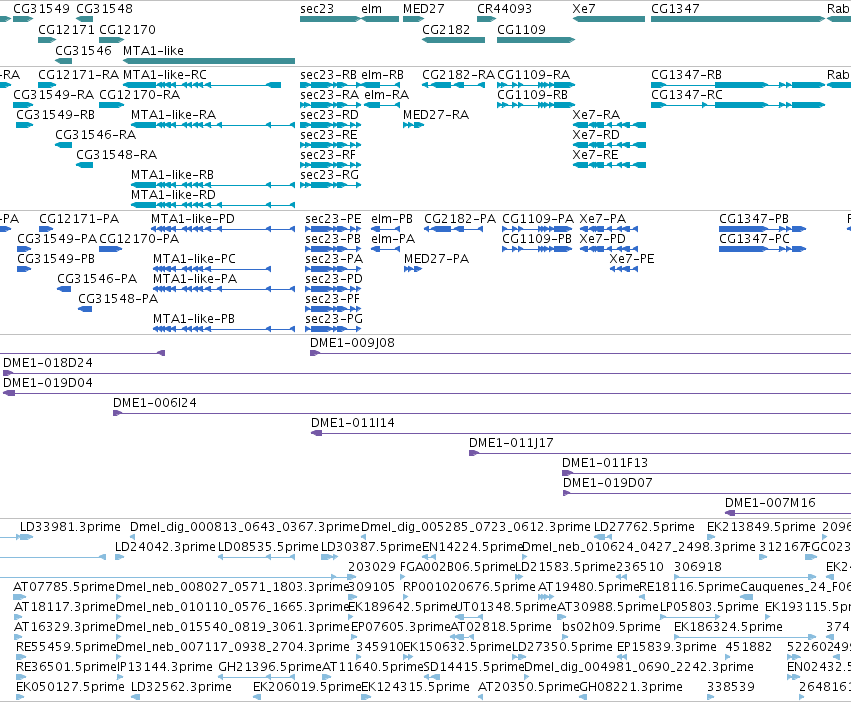Click BAC clone DME1-019D07
The width and height of the screenshot is (851, 702).
tap(707, 494)
